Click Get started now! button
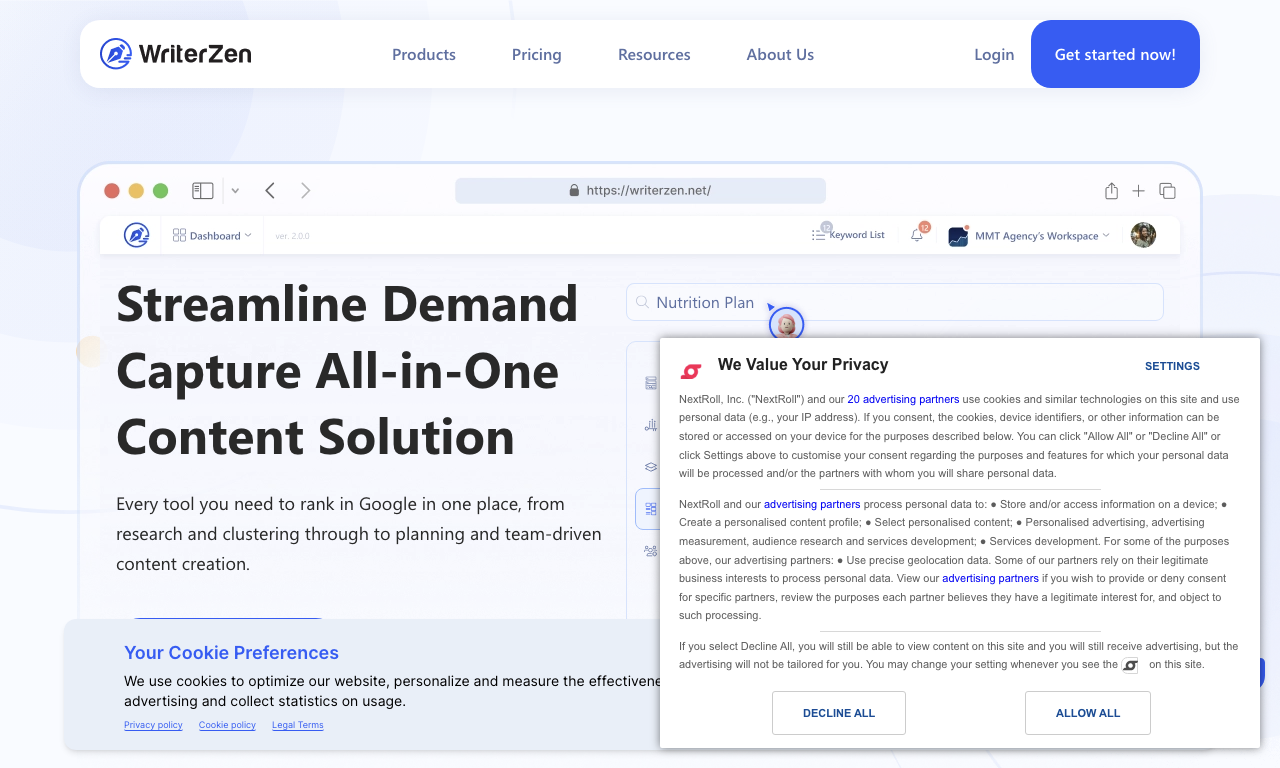Viewport: 1280px width, 768px height. coord(1115,54)
